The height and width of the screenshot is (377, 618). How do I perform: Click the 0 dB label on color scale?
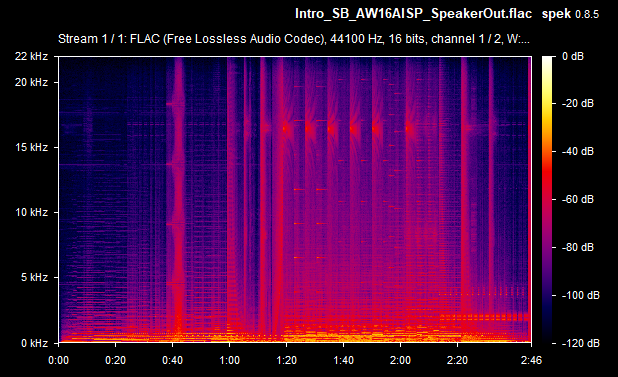coord(573,56)
